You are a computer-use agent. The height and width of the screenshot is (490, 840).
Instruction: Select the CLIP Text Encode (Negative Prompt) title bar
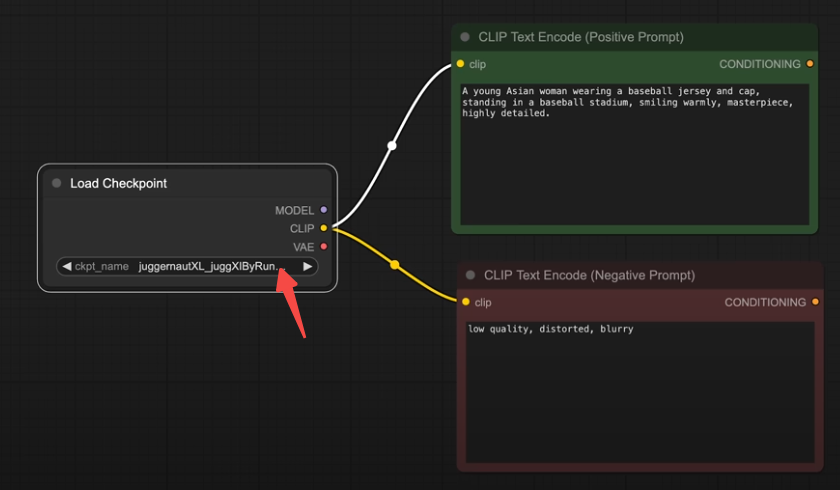[x=589, y=275]
